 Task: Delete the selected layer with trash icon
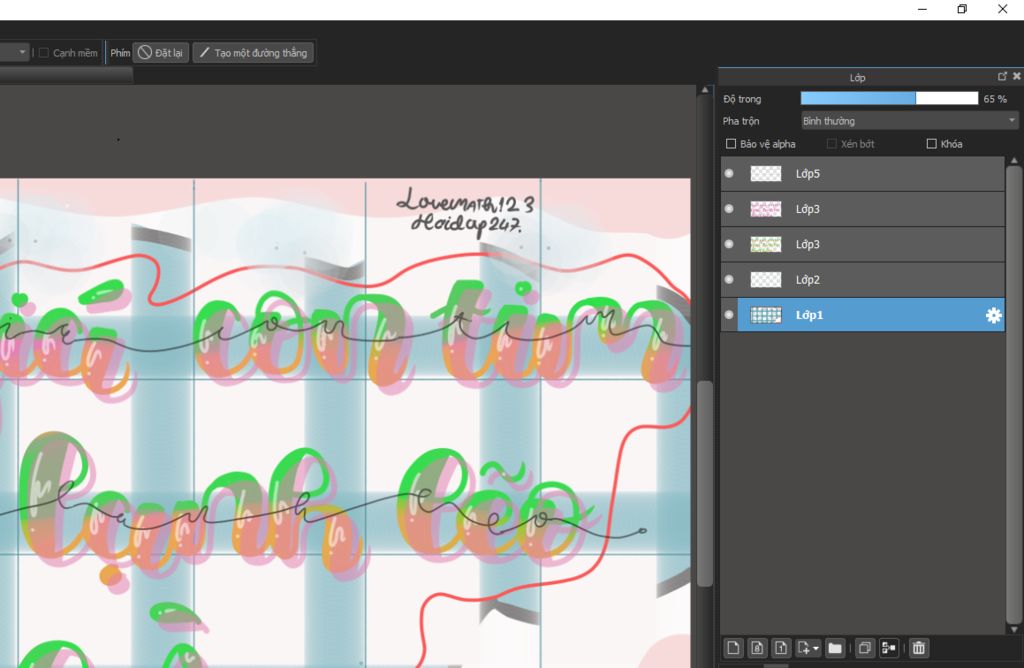pyautogui.click(x=919, y=648)
